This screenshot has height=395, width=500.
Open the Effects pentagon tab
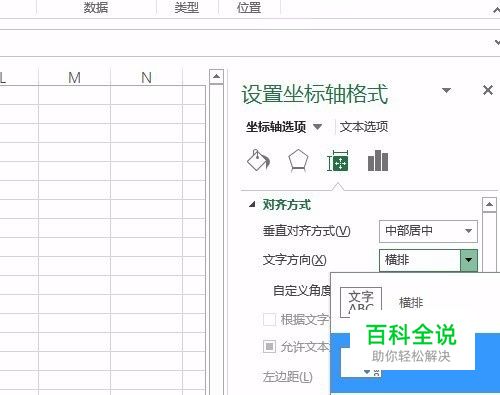click(x=298, y=161)
